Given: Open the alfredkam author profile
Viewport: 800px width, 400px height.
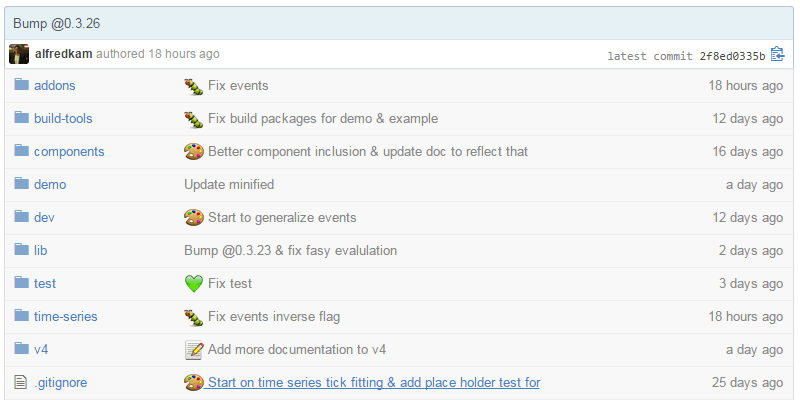Looking at the screenshot, I should point(63,54).
